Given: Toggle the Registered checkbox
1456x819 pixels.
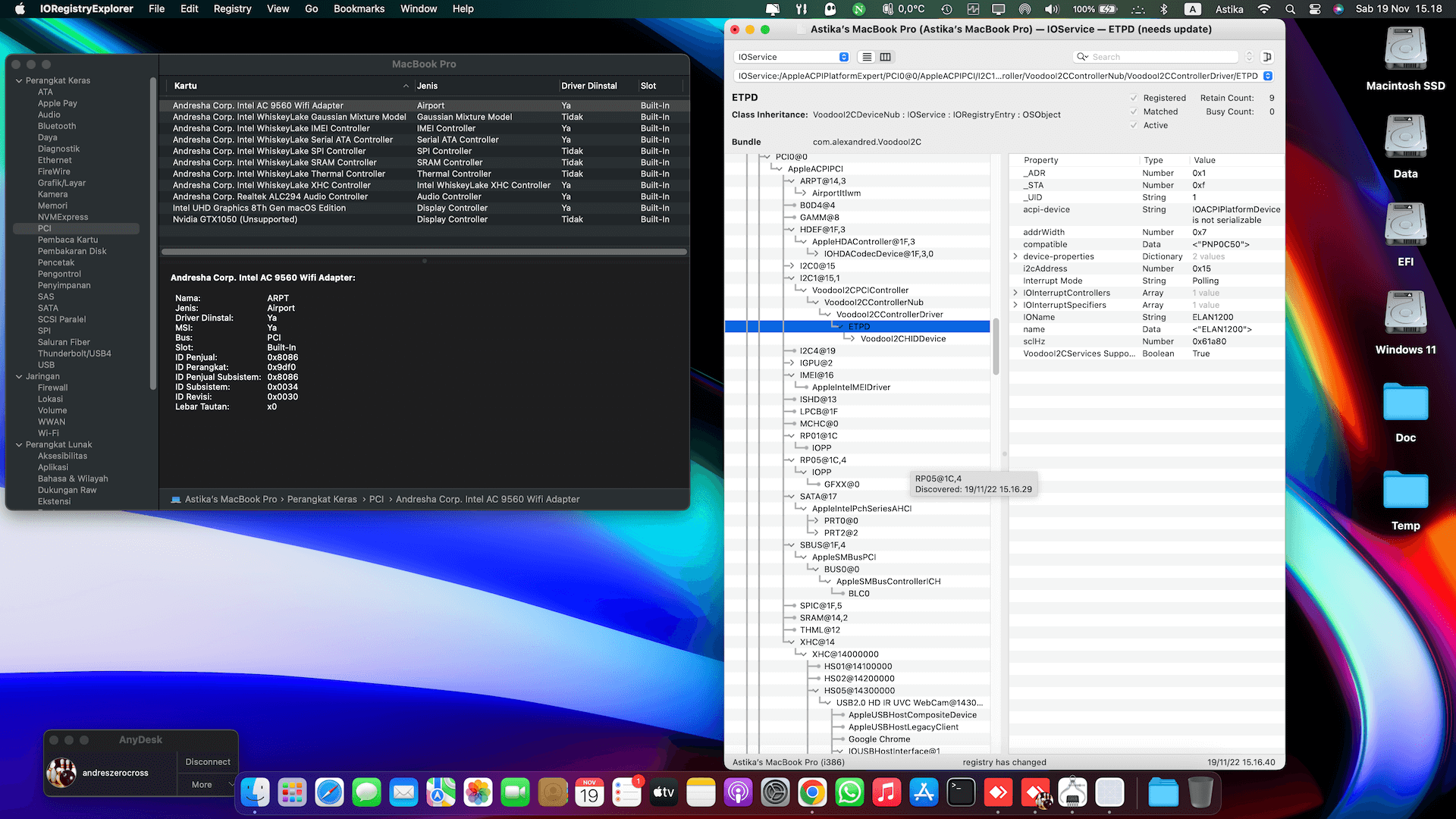Looking at the screenshot, I should (1134, 98).
